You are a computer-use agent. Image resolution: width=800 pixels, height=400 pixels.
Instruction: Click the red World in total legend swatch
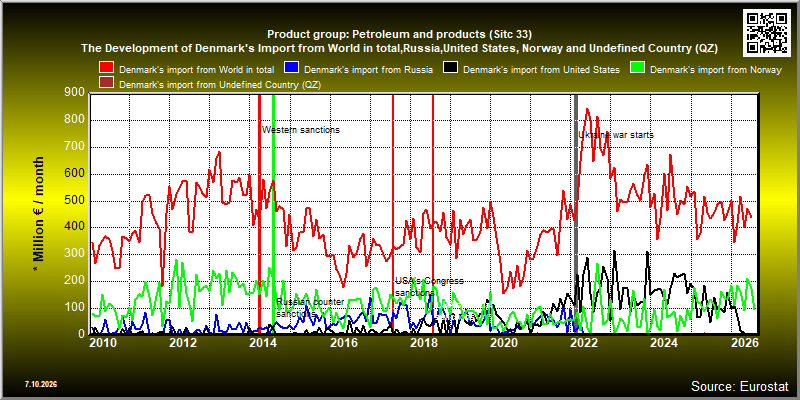(x=107, y=68)
